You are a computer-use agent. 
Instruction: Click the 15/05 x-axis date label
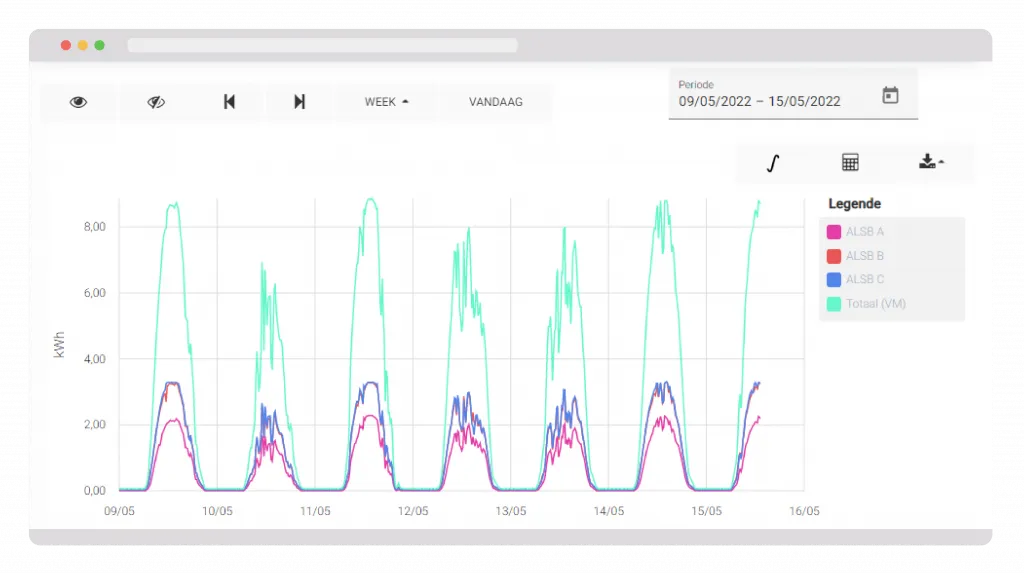pyautogui.click(x=707, y=511)
